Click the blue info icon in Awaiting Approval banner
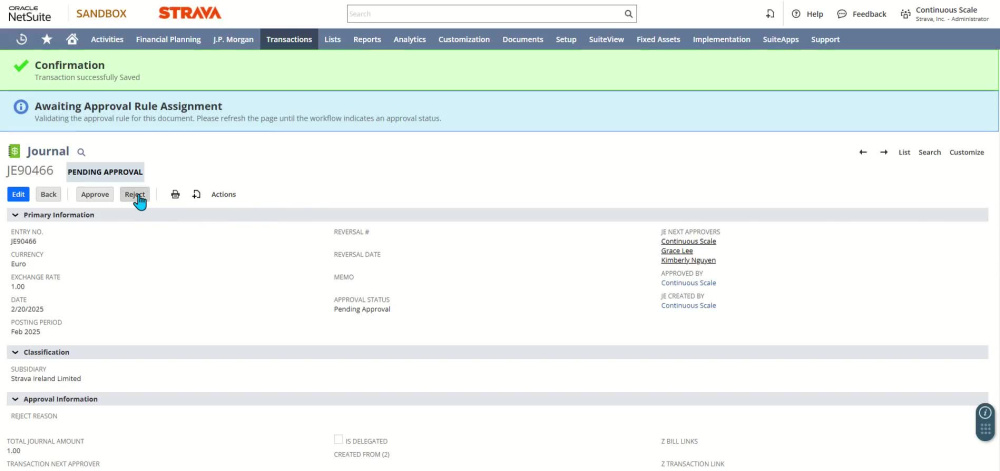This screenshot has width=1000, height=471. pyautogui.click(x=21, y=106)
